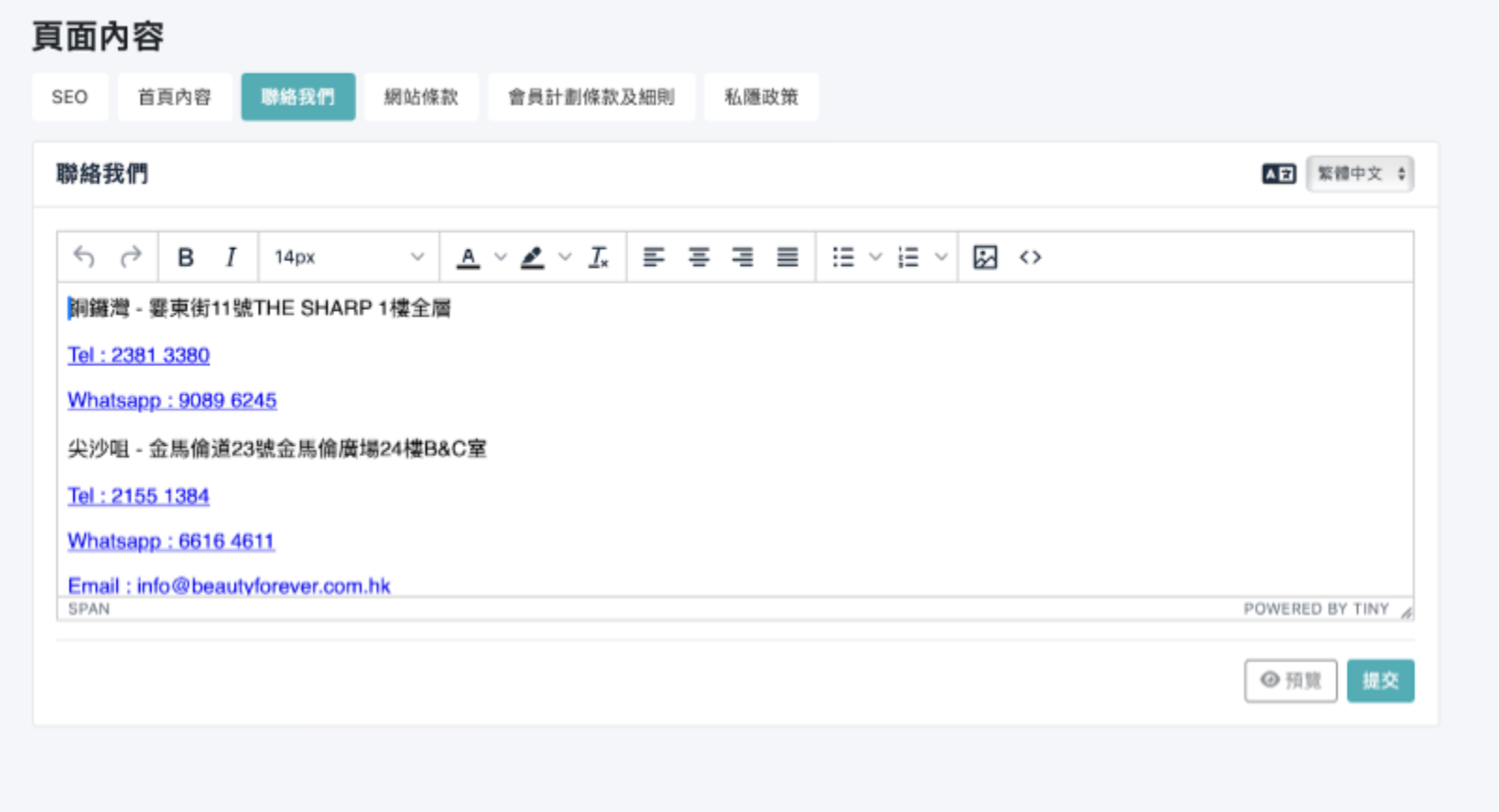
Task: Switch to the 首頁內容 tab
Action: coord(174,96)
